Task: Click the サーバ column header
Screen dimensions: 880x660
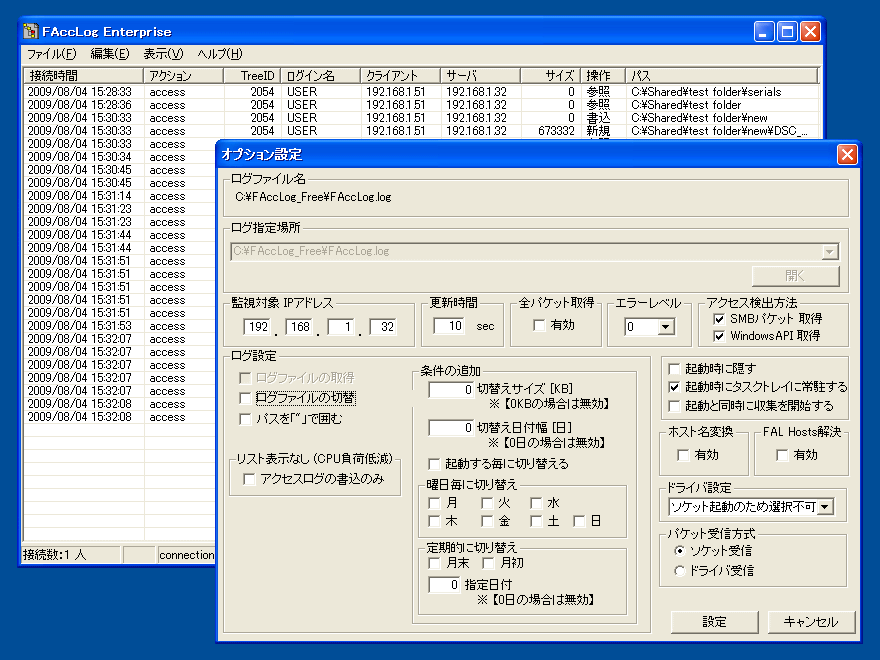Action: pos(480,75)
